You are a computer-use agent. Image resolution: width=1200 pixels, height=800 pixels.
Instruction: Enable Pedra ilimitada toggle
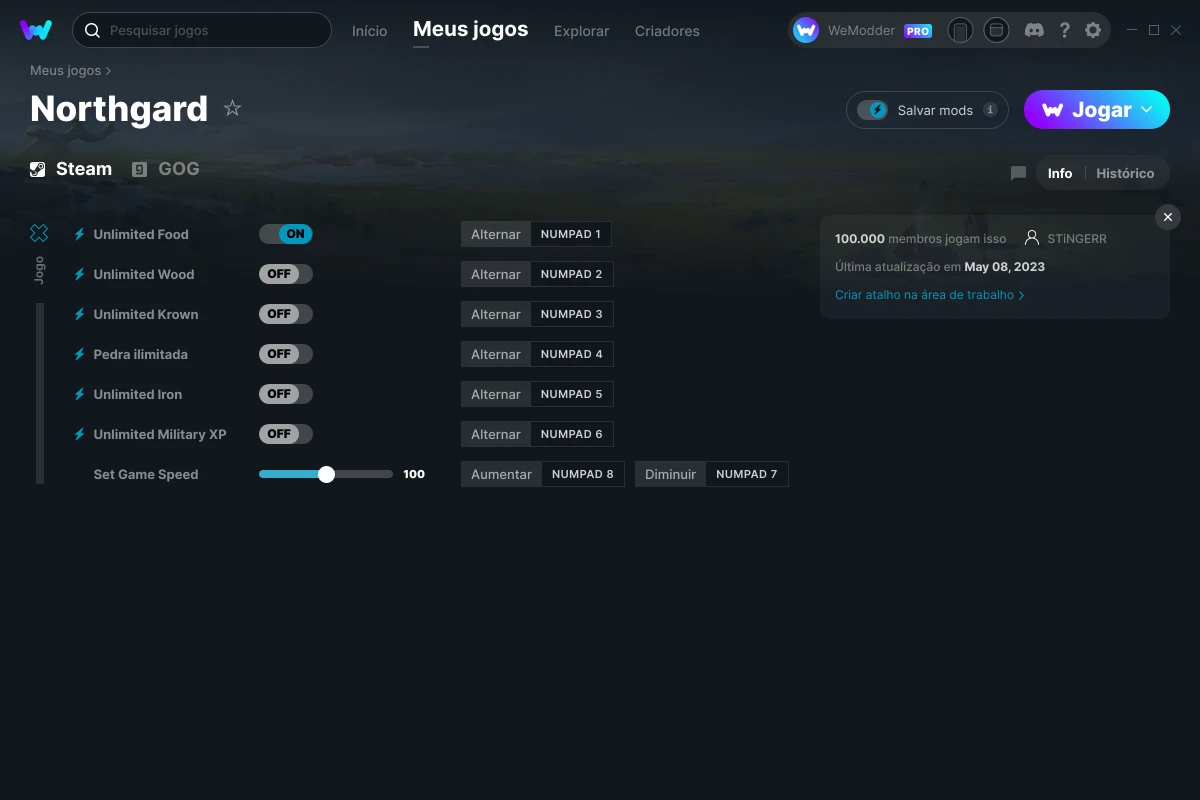pos(286,354)
